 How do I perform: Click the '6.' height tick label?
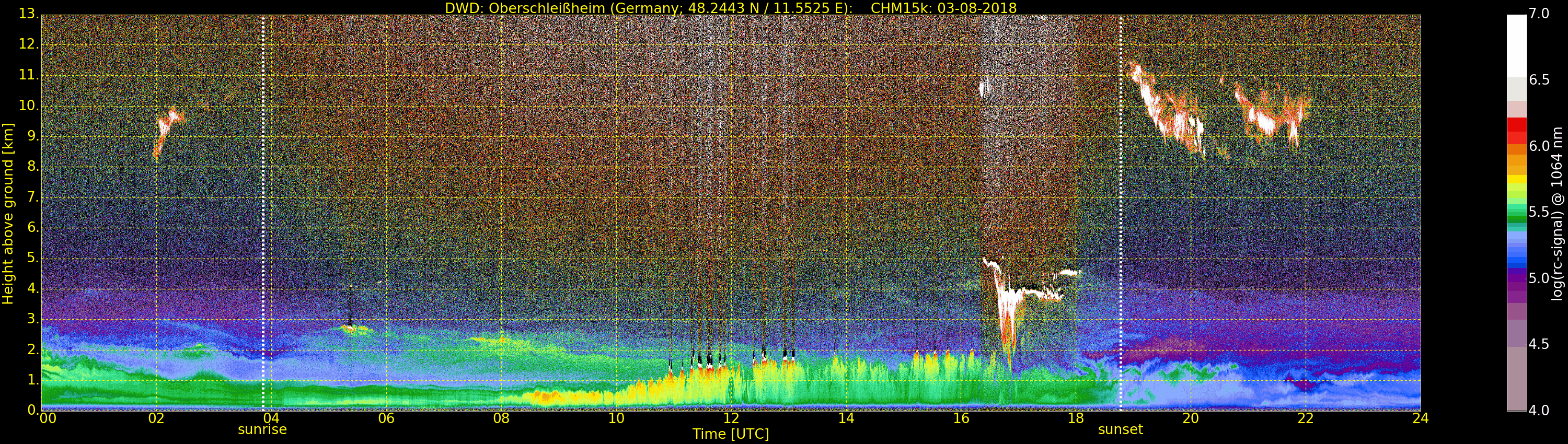coord(33,227)
